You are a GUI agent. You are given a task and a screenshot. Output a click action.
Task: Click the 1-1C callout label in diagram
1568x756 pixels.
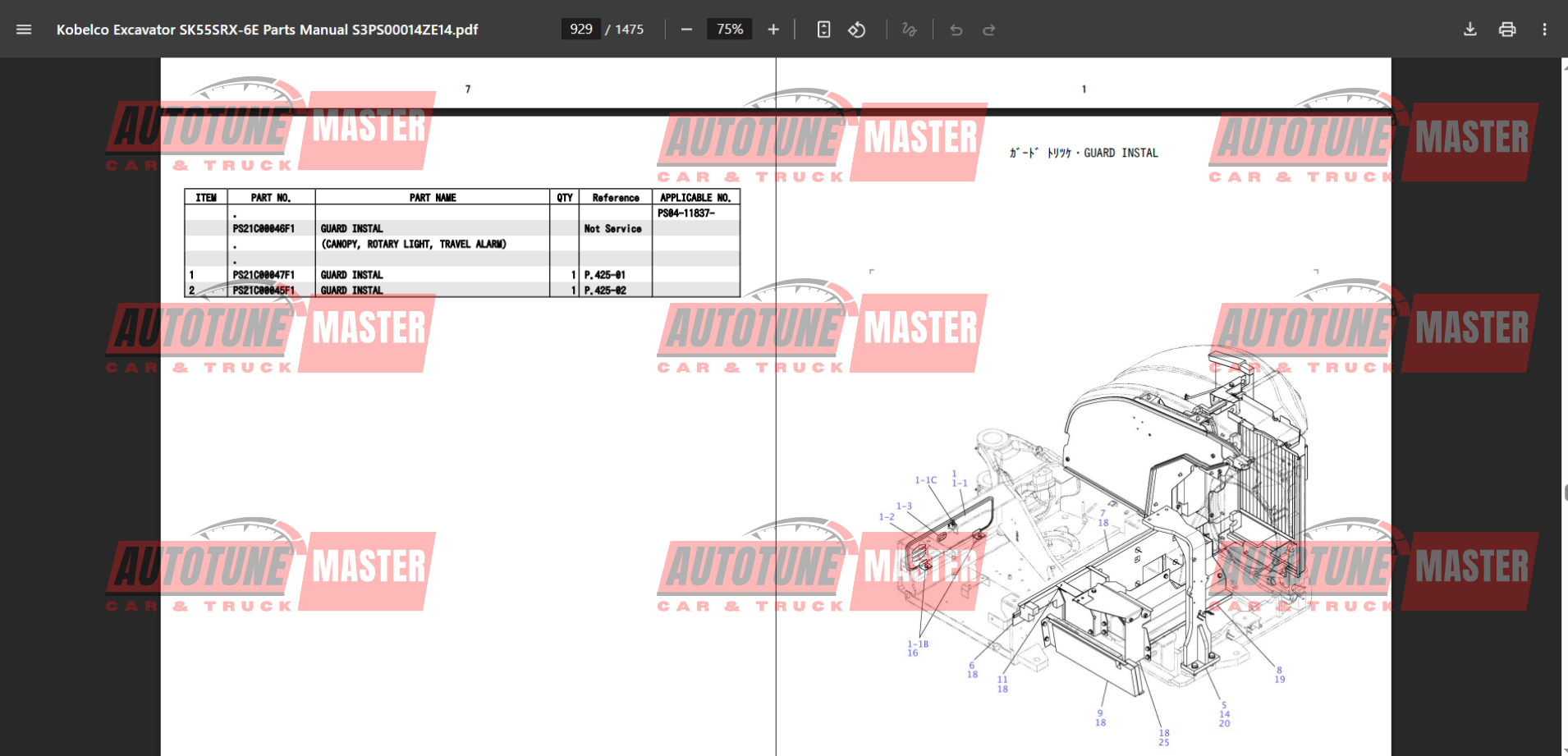tap(925, 480)
